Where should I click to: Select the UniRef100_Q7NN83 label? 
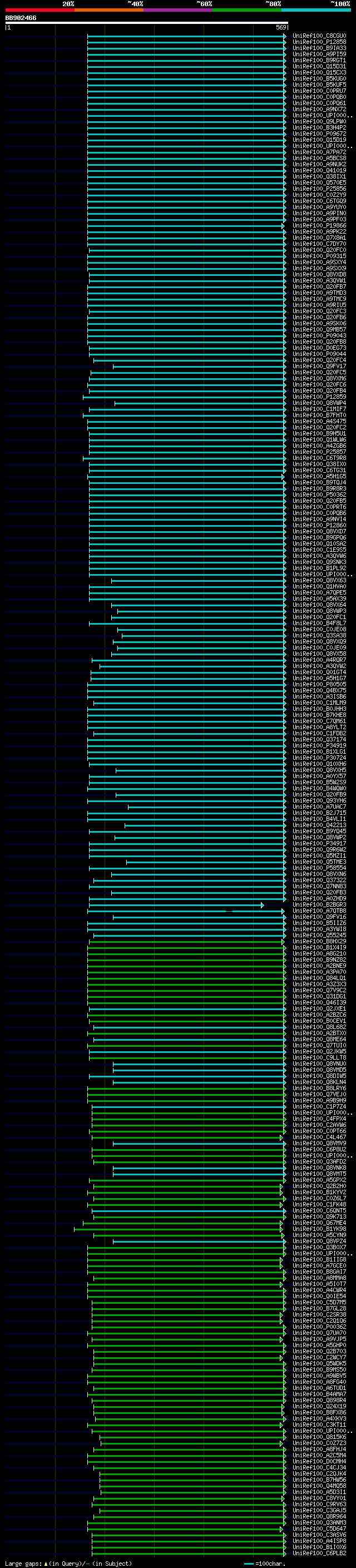(x=319, y=886)
